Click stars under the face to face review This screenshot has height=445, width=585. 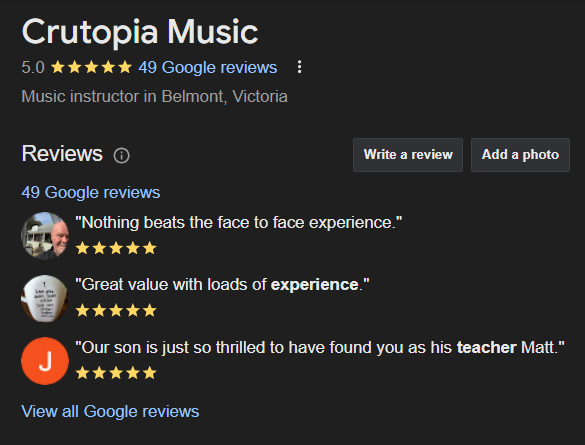click(116, 248)
